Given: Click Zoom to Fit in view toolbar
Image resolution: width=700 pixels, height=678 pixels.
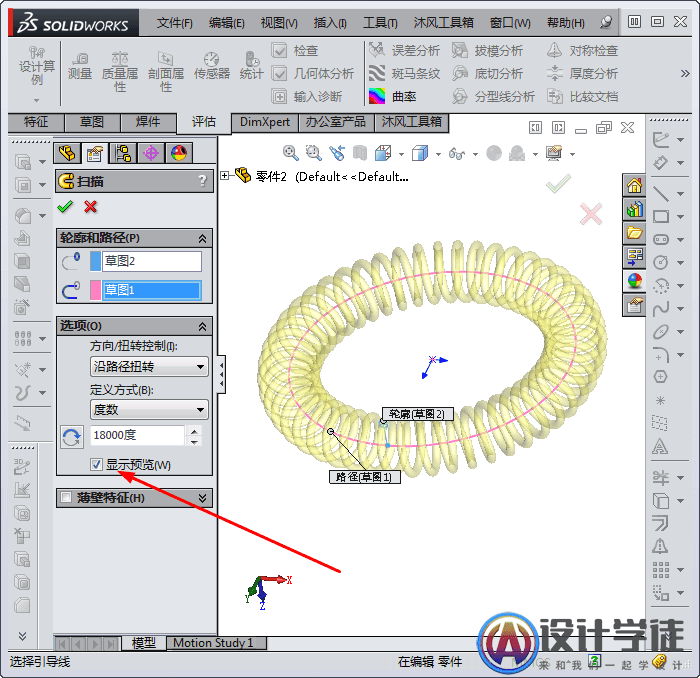Looking at the screenshot, I should click(x=291, y=153).
